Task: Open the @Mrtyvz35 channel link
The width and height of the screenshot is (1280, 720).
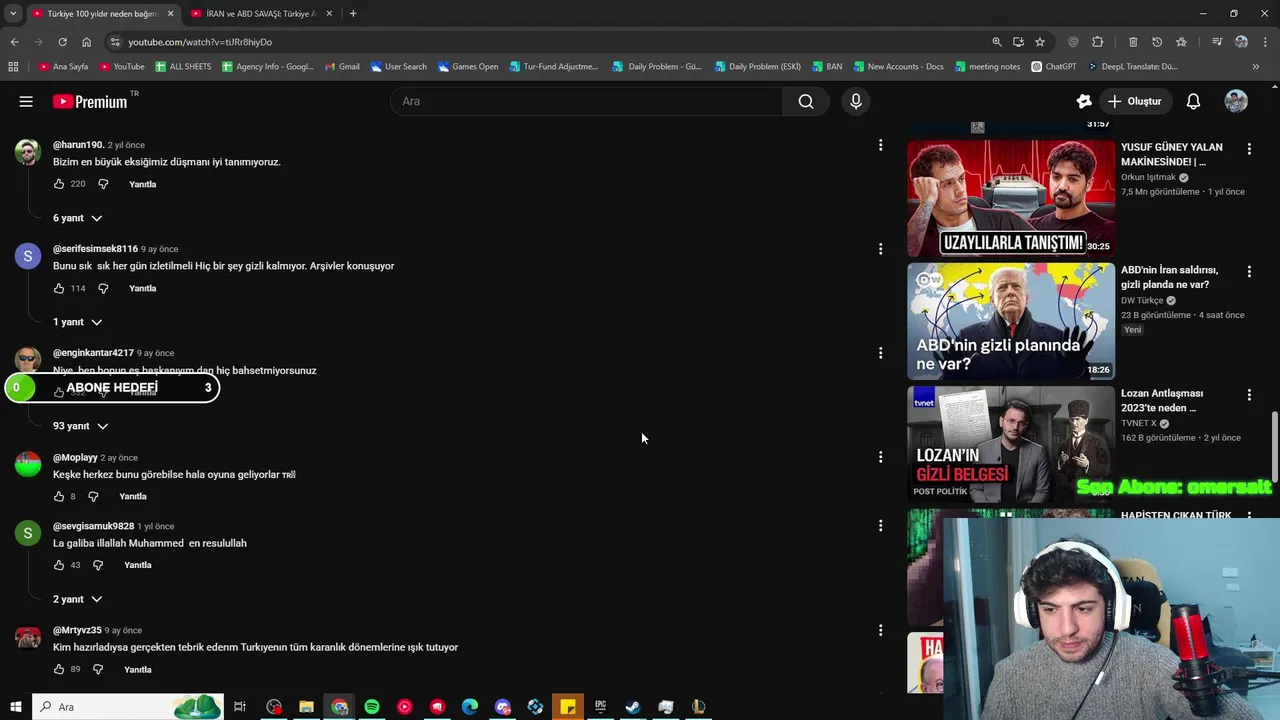Action: (x=77, y=630)
